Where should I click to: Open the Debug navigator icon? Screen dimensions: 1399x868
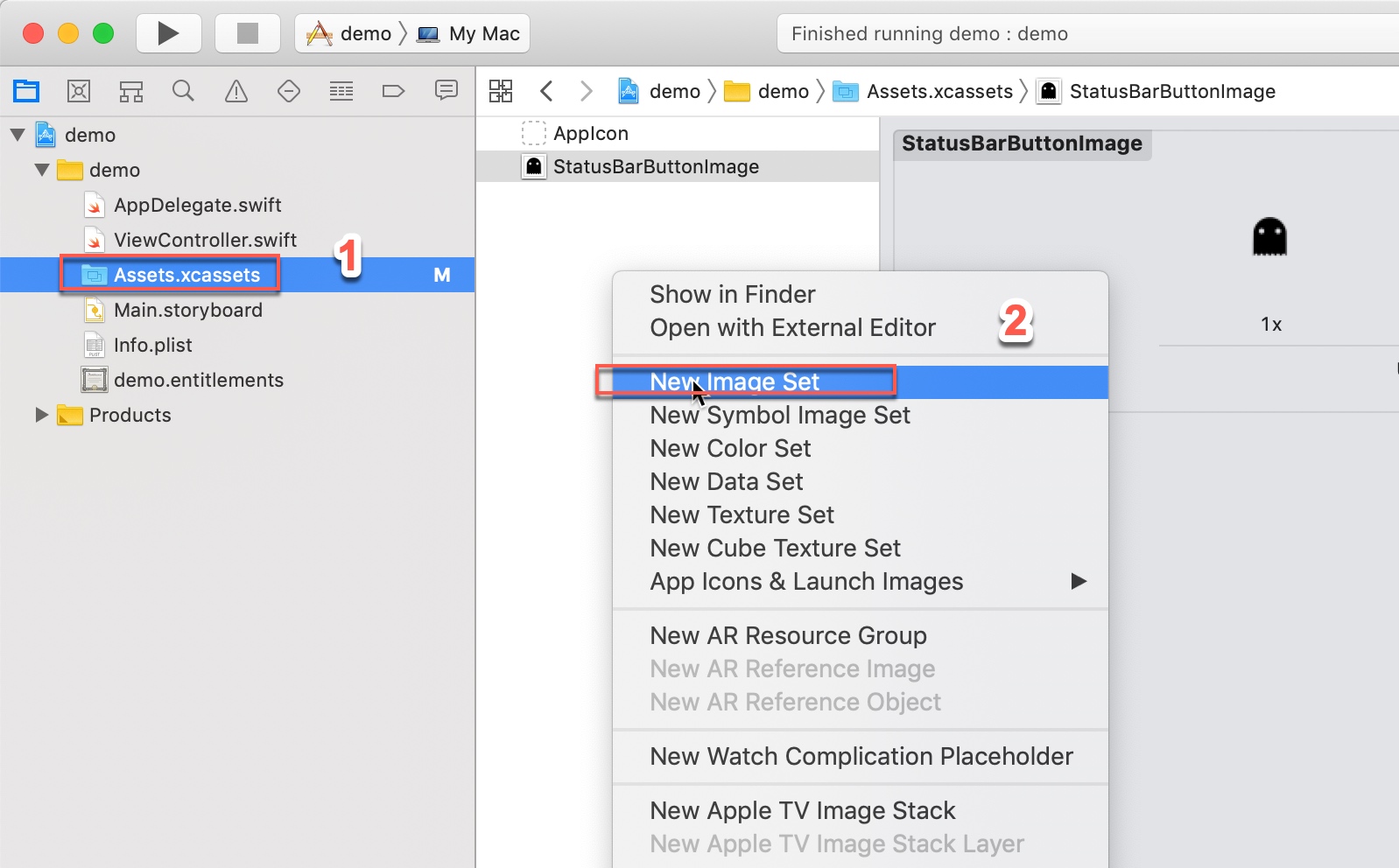[341, 91]
